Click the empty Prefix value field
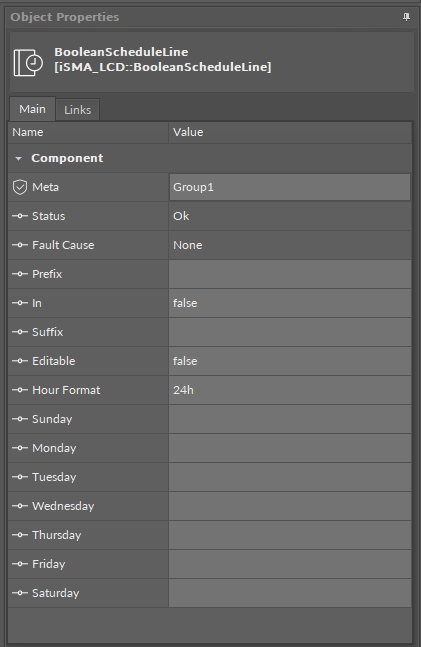The height and width of the screenshot is (647, 421). point(290,274)
